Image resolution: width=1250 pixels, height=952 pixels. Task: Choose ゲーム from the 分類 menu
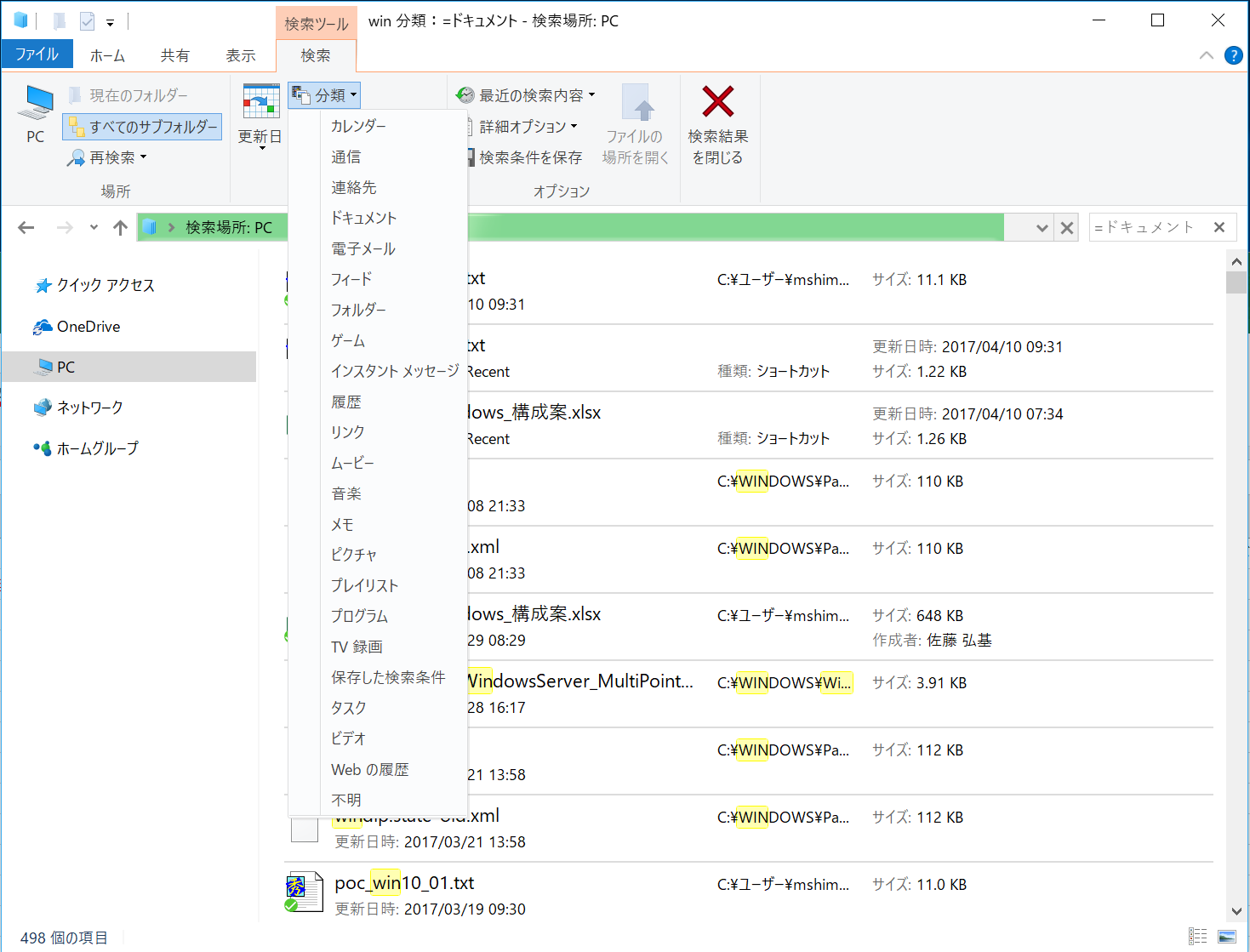pyautogui.click(x=378, y=340)
